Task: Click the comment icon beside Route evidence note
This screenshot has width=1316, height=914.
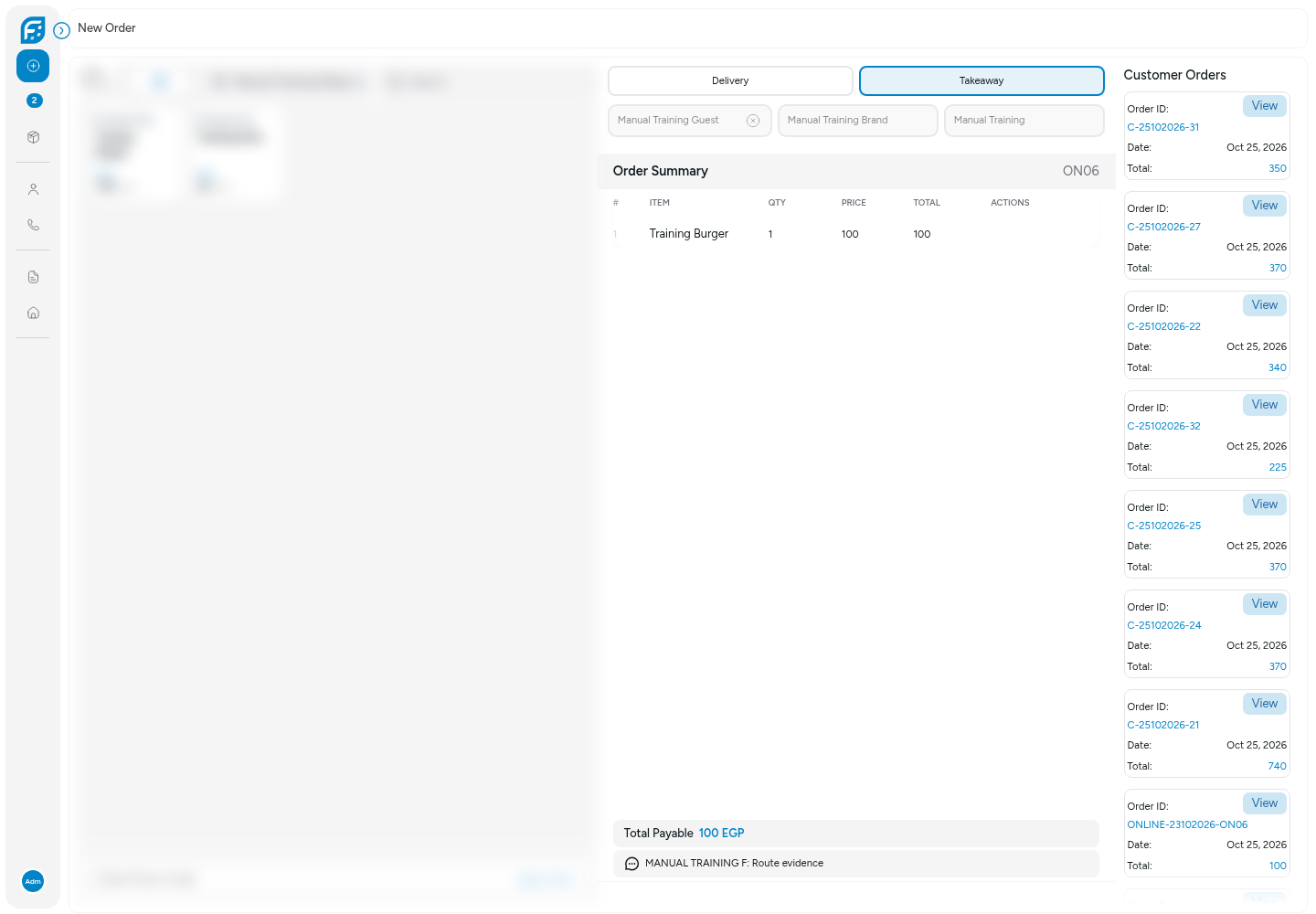Action: click(631, 864)
